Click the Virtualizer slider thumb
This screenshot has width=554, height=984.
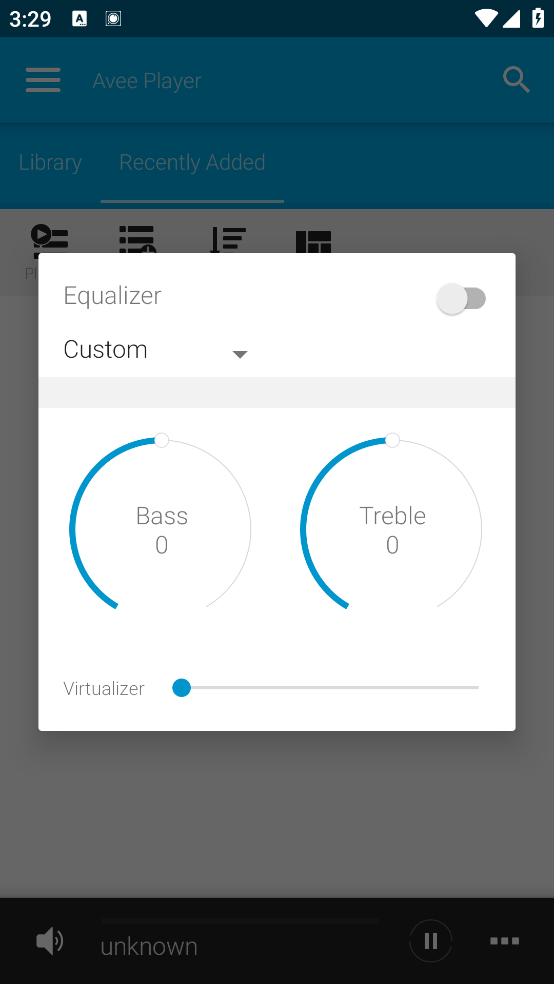181,688
